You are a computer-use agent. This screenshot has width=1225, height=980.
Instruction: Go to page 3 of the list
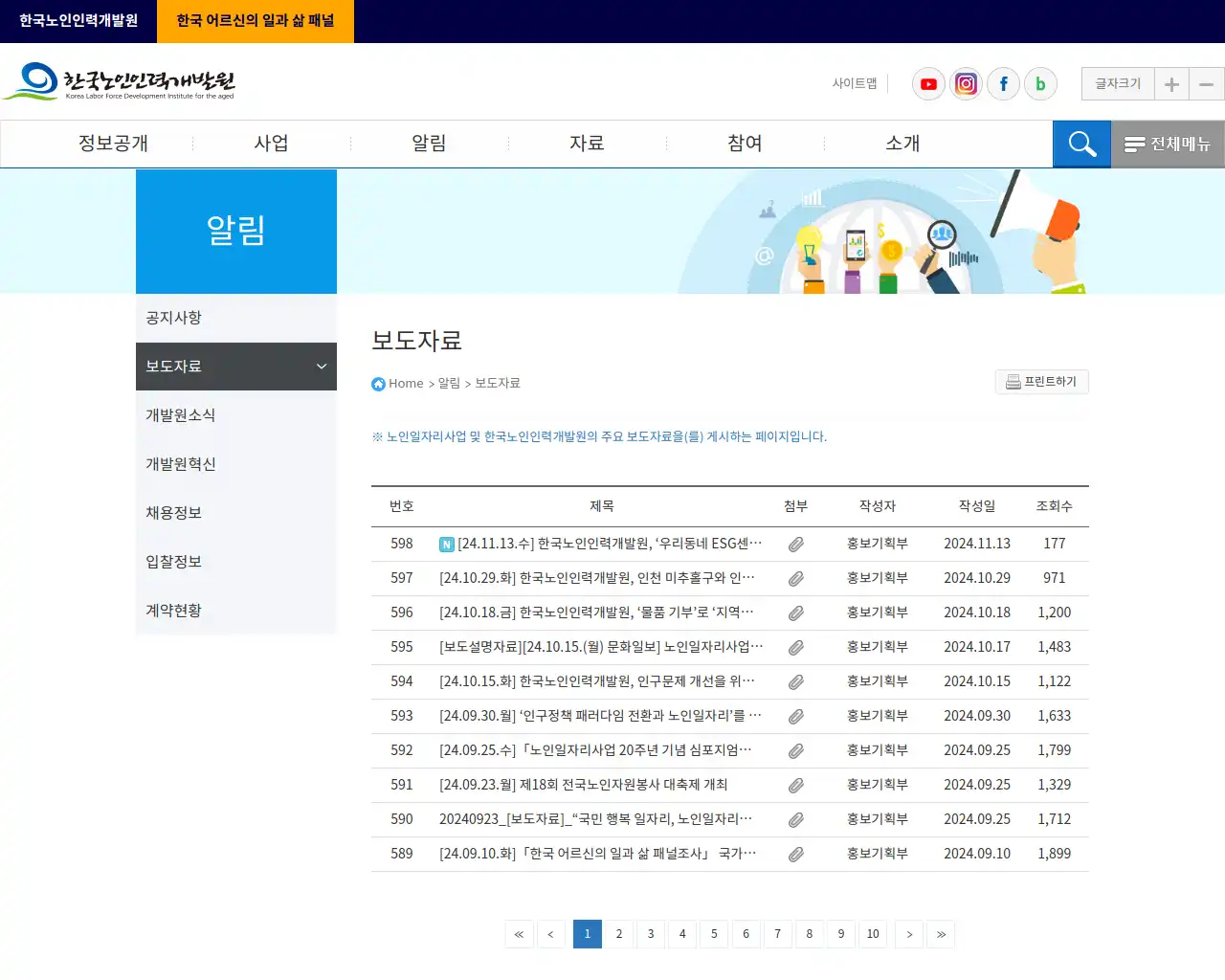(651, 934)
